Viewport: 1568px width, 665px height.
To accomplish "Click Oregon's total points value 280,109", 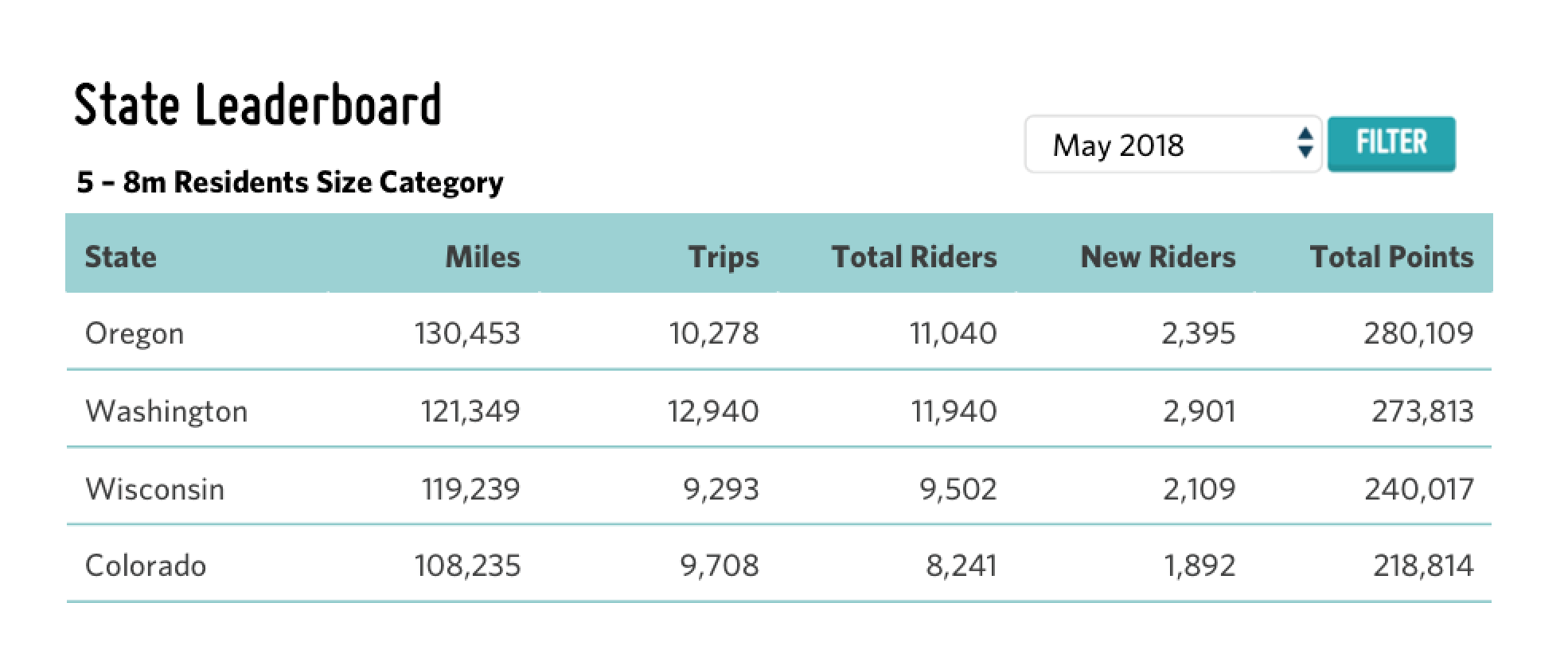I will [x=1418, y=332].
